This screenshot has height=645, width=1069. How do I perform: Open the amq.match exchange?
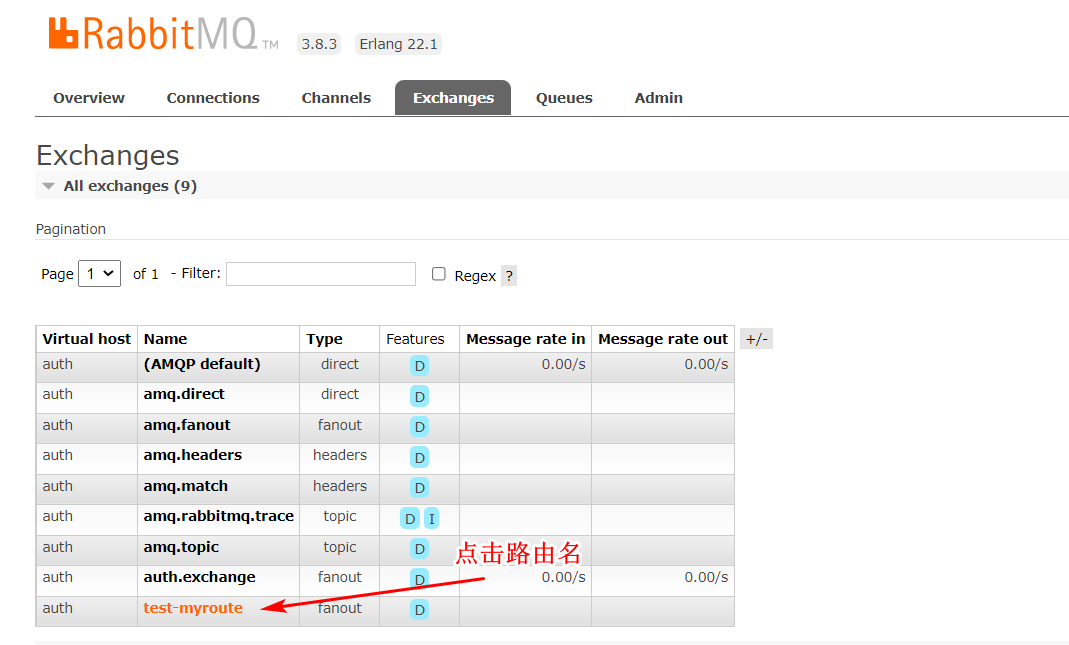(185, 486)
